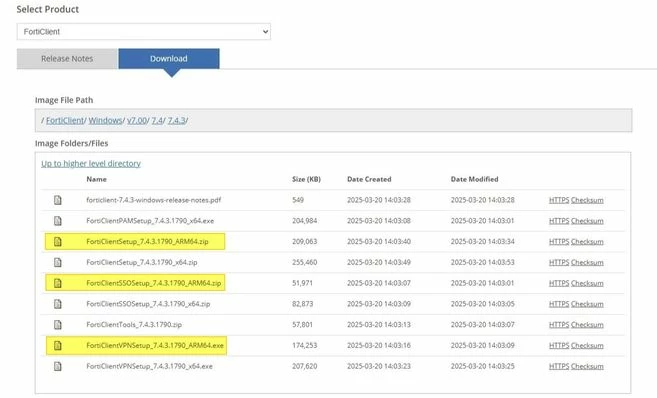Screen dimensions: 657x398
Task: Click FortiClientSSOSetup_7.4.3.1790_ARM64.zip file name
Action: [154, 283]
